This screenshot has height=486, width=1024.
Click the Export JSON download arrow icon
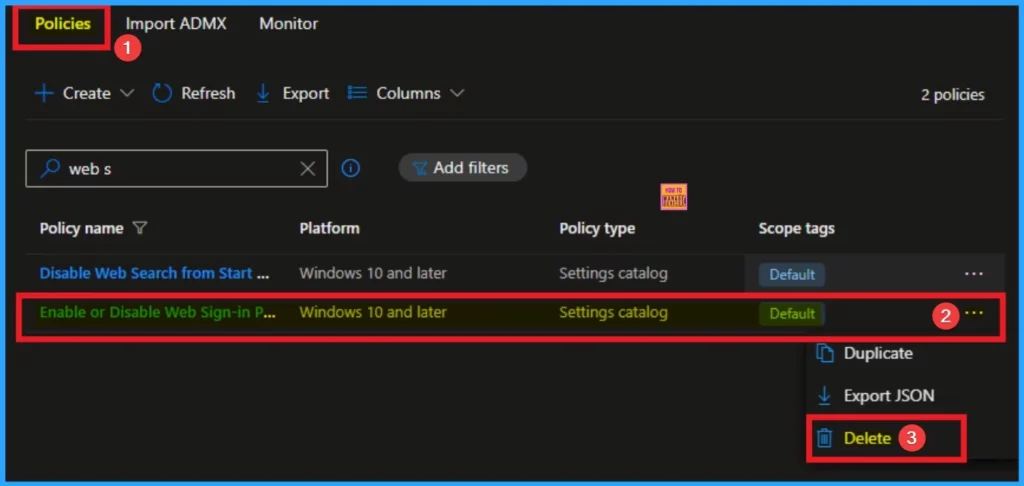825,395
